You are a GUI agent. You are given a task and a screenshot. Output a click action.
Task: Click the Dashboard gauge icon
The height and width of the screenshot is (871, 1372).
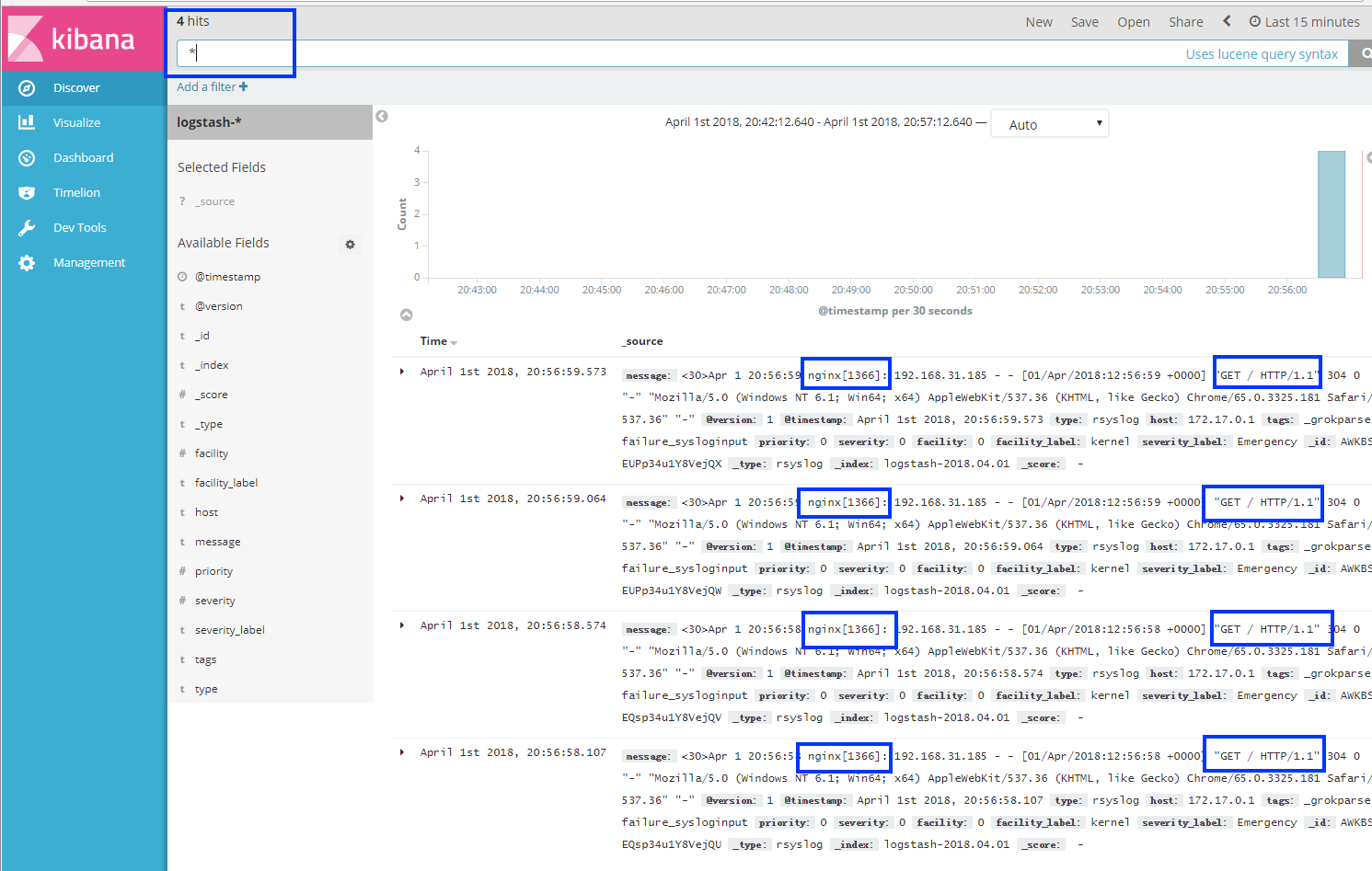tap(27, 158)
